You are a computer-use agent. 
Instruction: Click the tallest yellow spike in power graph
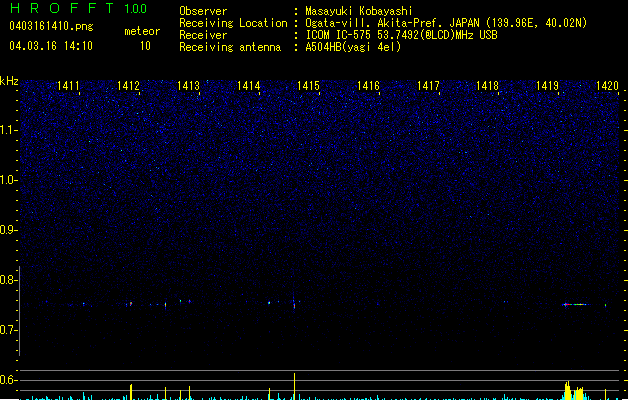(294, 386)
